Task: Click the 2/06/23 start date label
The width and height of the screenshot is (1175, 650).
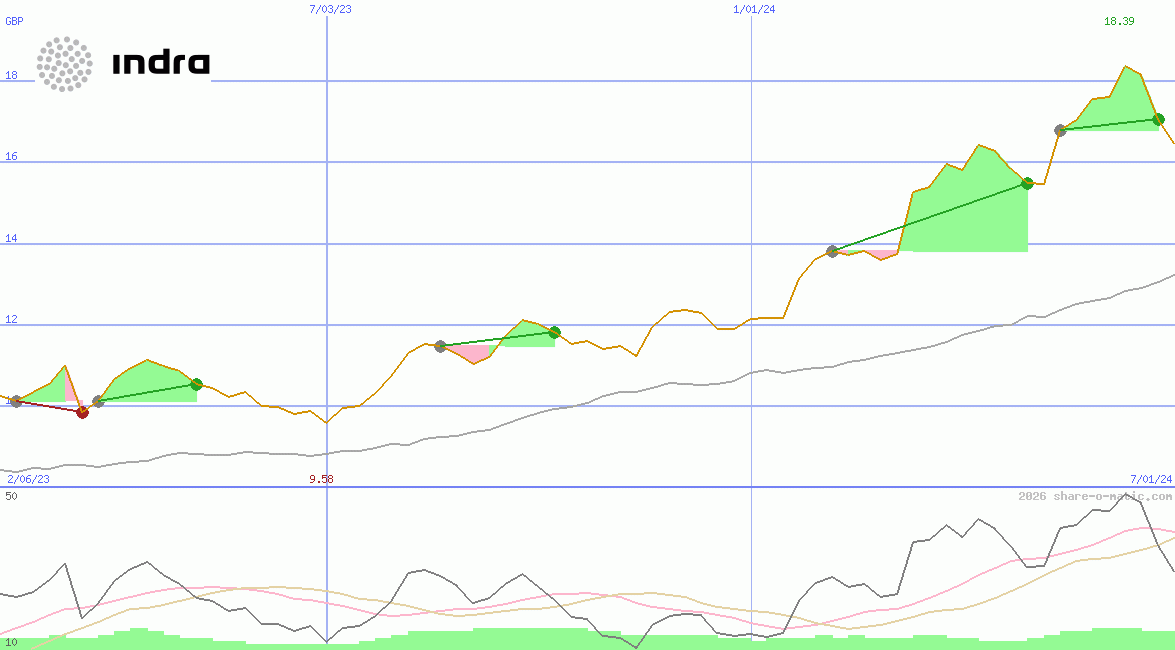Action: (x=28, y=479)
